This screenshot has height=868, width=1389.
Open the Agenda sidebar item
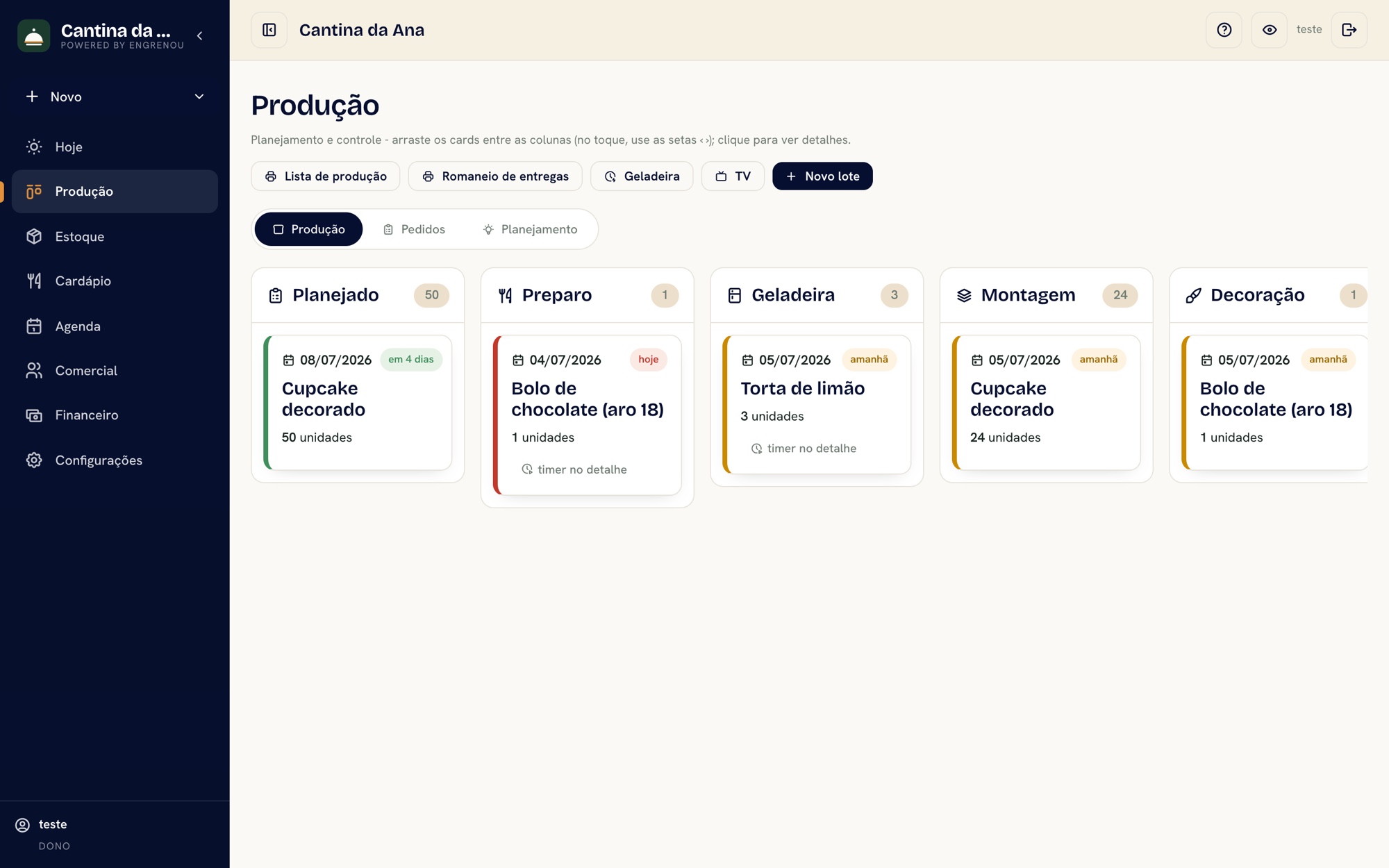115,326
